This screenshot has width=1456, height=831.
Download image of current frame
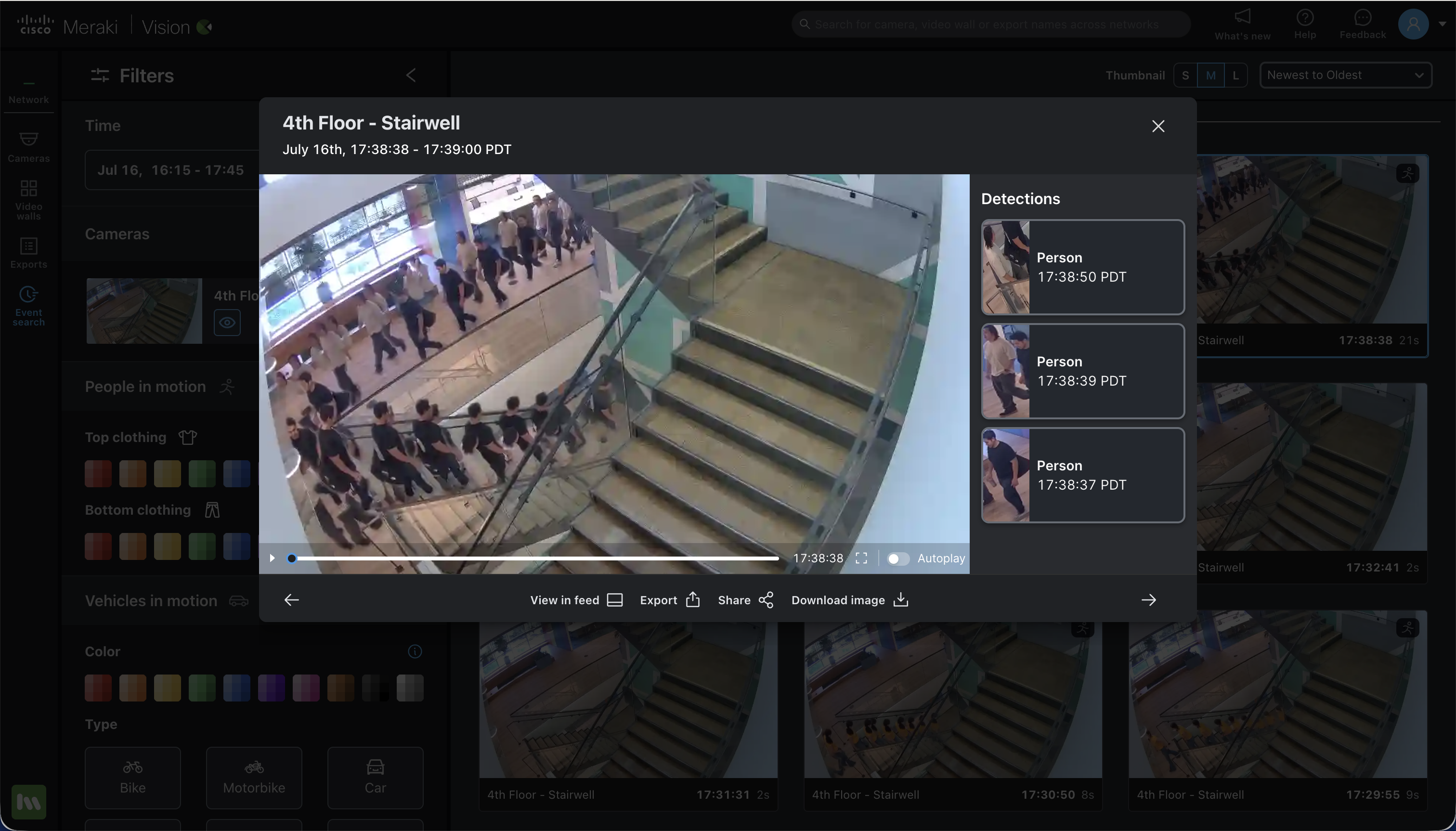tap(850, 600)
